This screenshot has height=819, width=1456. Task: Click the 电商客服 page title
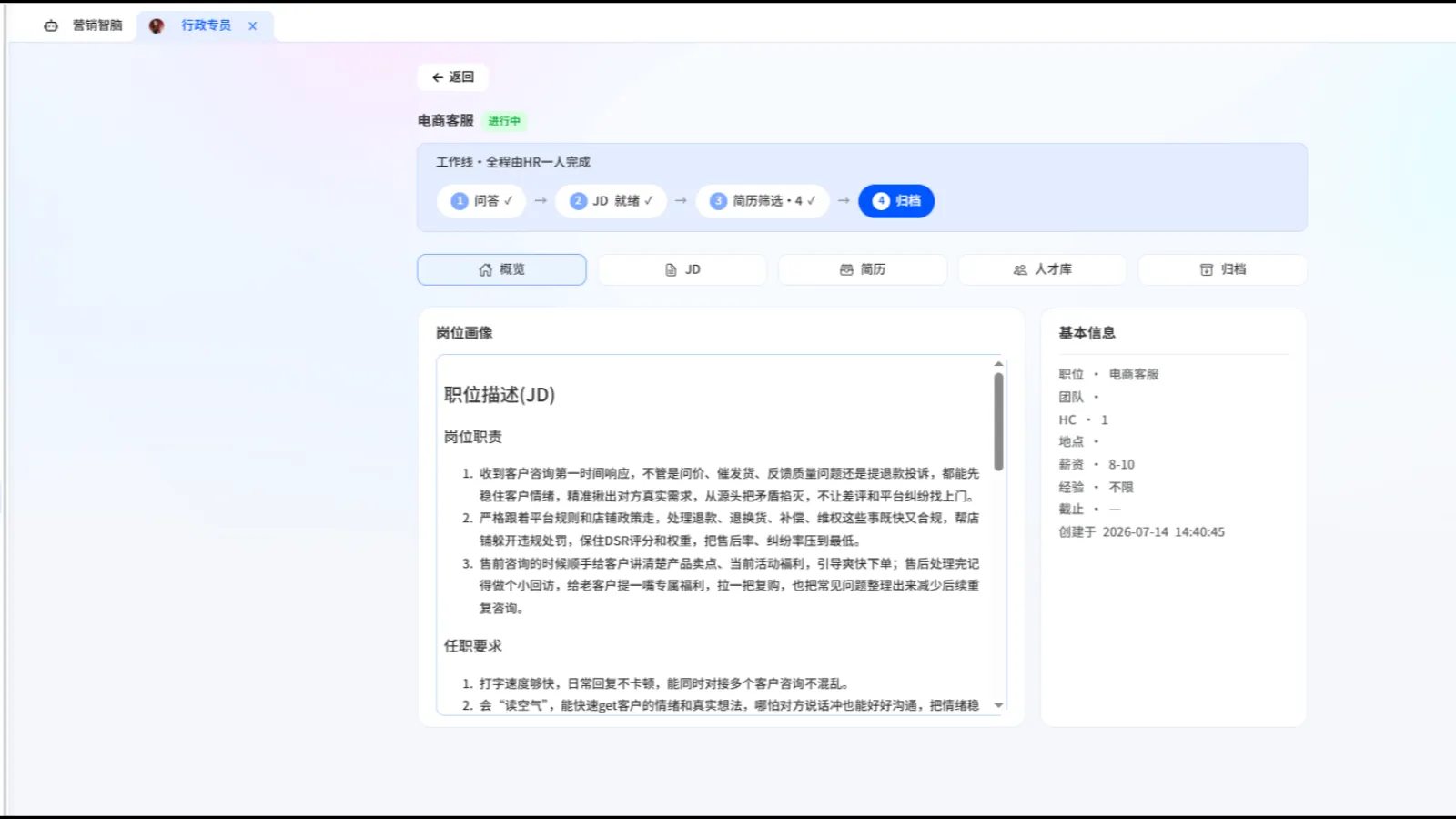coord(446,121)
